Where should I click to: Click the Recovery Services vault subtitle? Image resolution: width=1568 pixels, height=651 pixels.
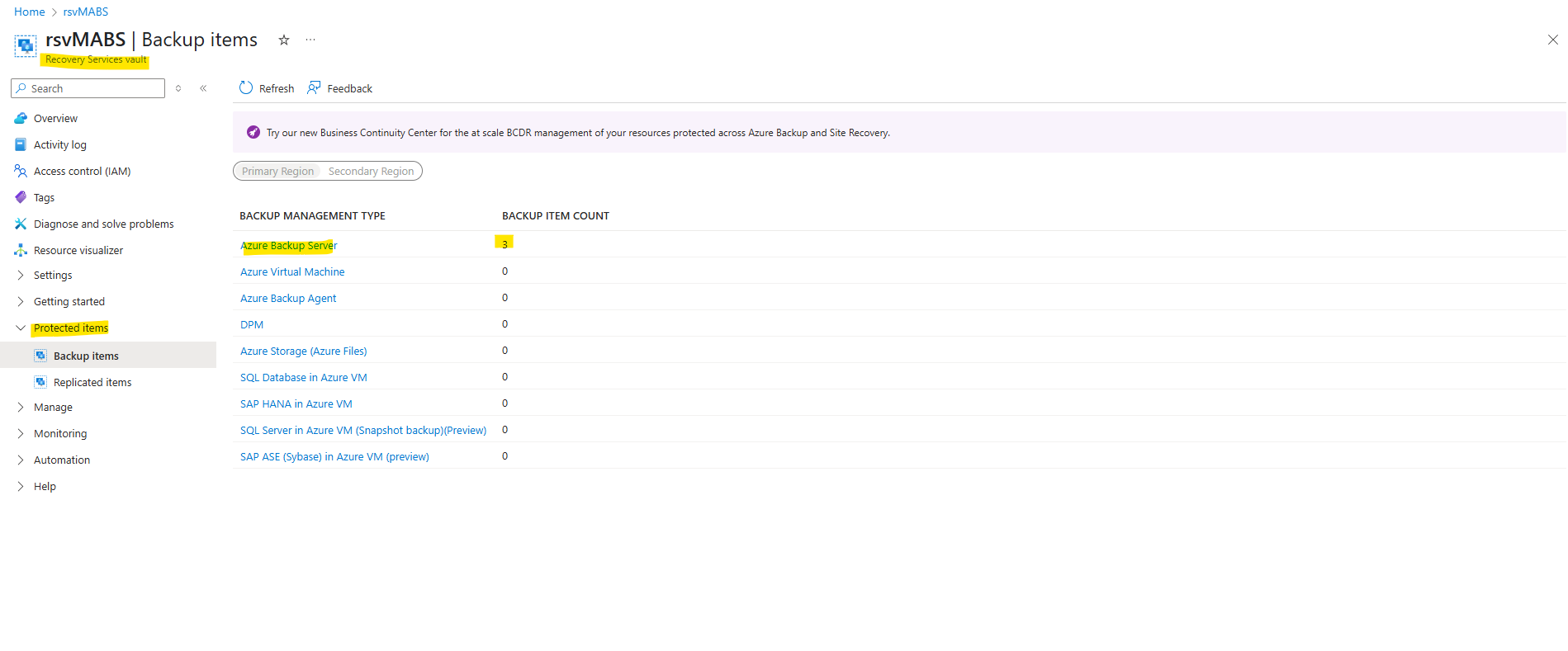tap(96, 59)
